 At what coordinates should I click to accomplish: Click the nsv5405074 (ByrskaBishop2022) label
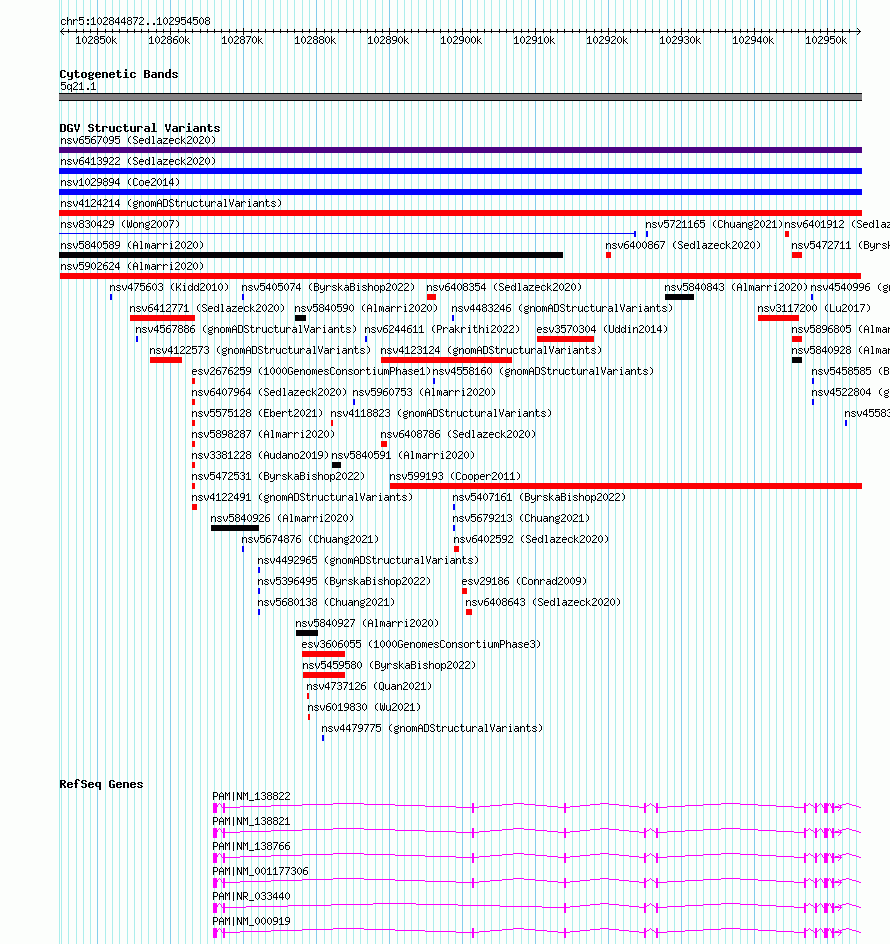pos(328,287)
